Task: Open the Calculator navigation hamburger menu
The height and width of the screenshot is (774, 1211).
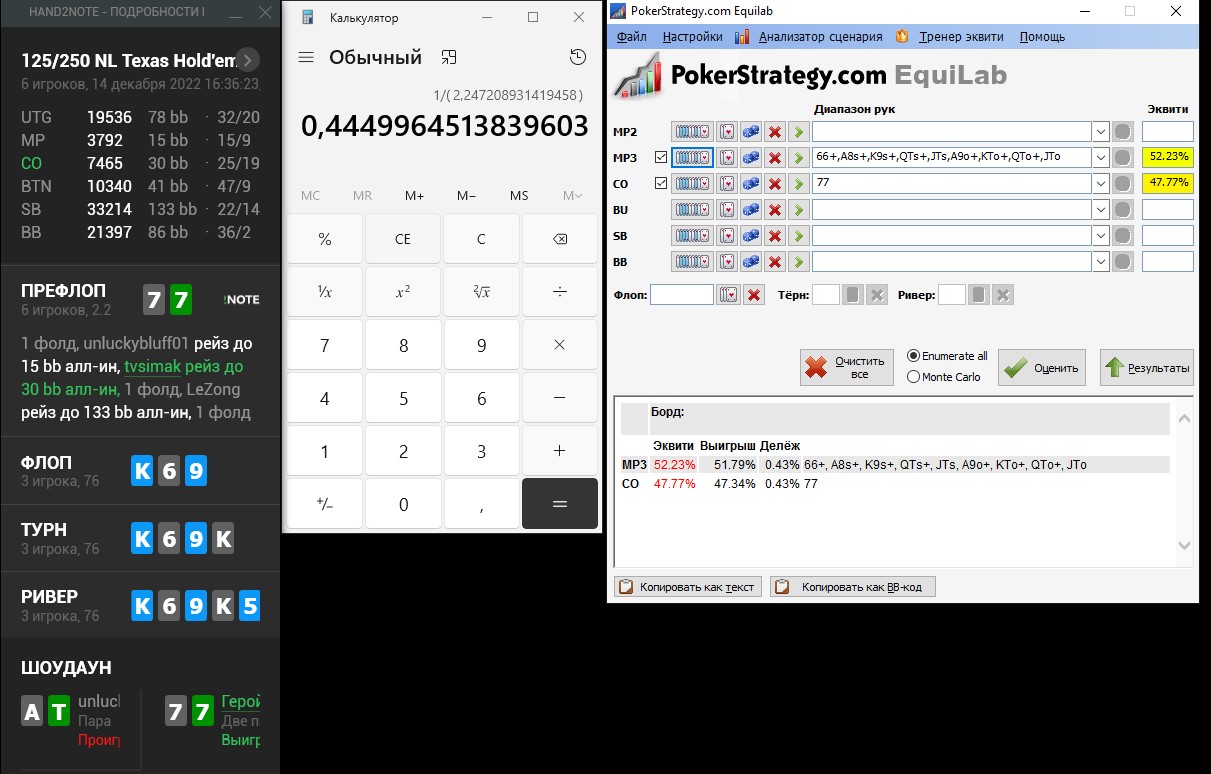Action: click(306, 58)
